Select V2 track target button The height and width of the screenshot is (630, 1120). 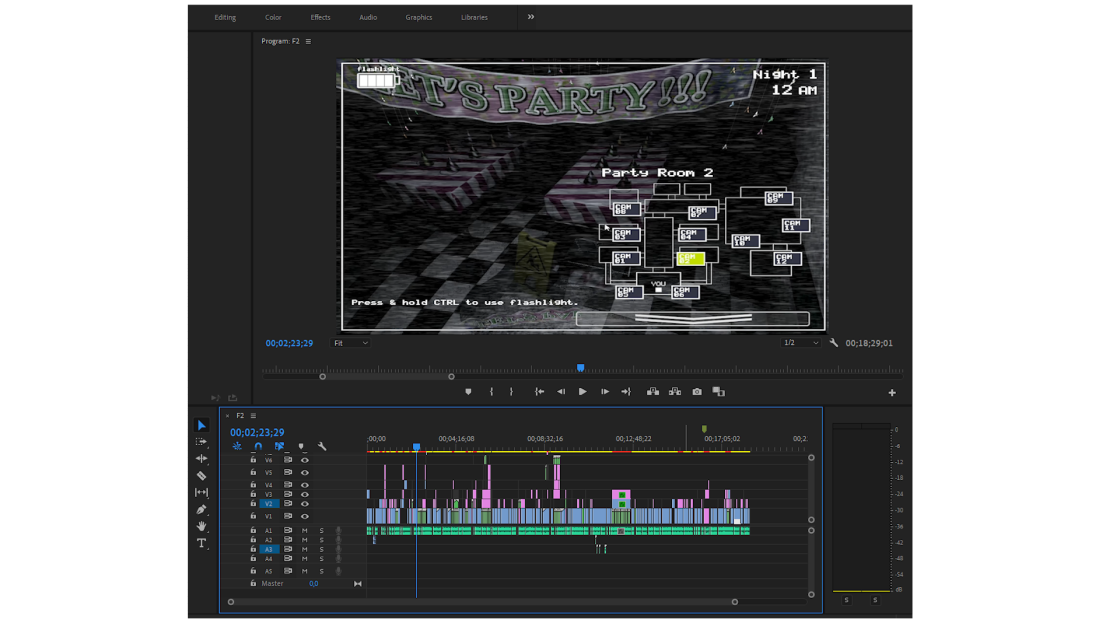[x=269, y=504]
